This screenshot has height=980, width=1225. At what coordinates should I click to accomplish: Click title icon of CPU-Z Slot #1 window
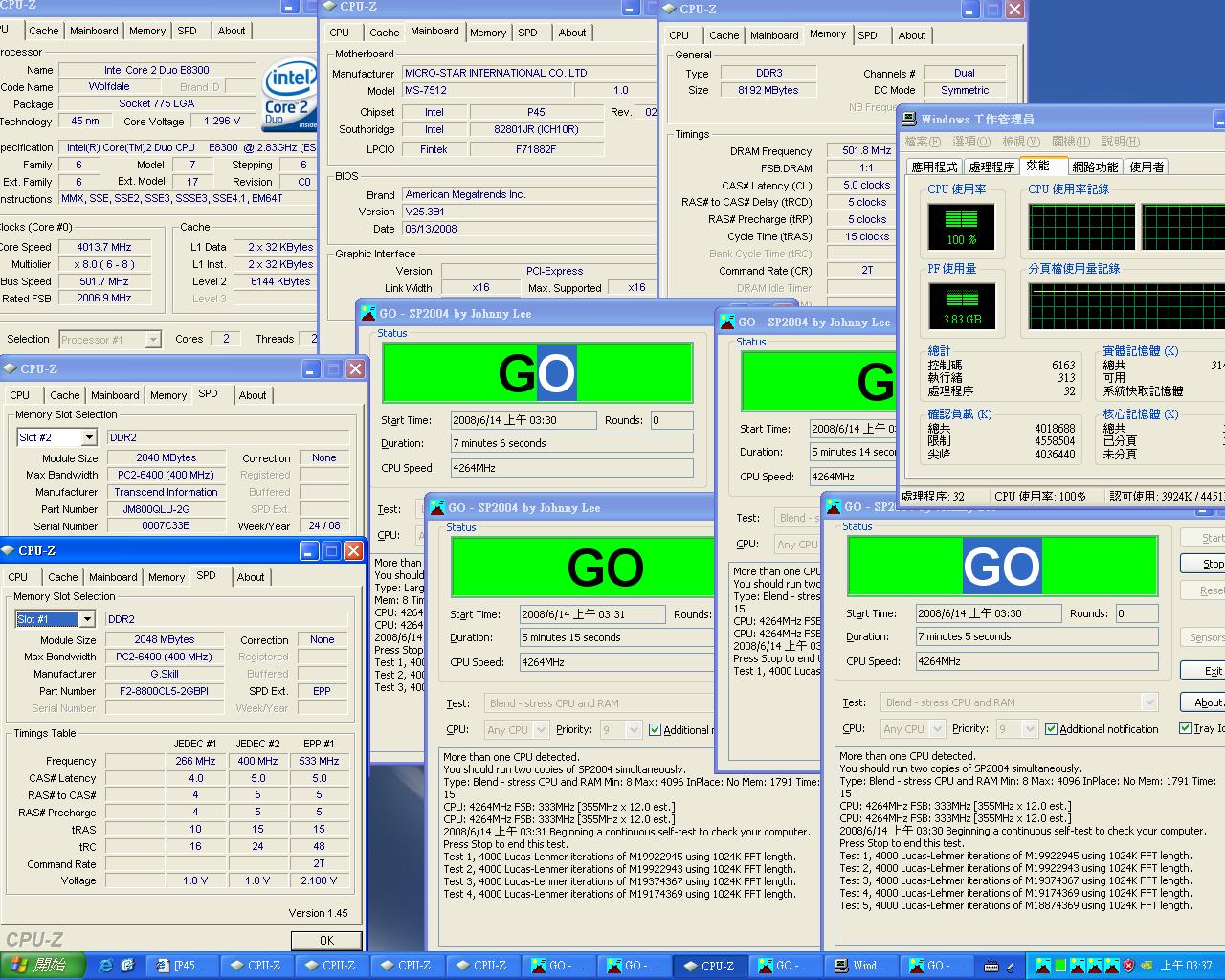point(9,550)
